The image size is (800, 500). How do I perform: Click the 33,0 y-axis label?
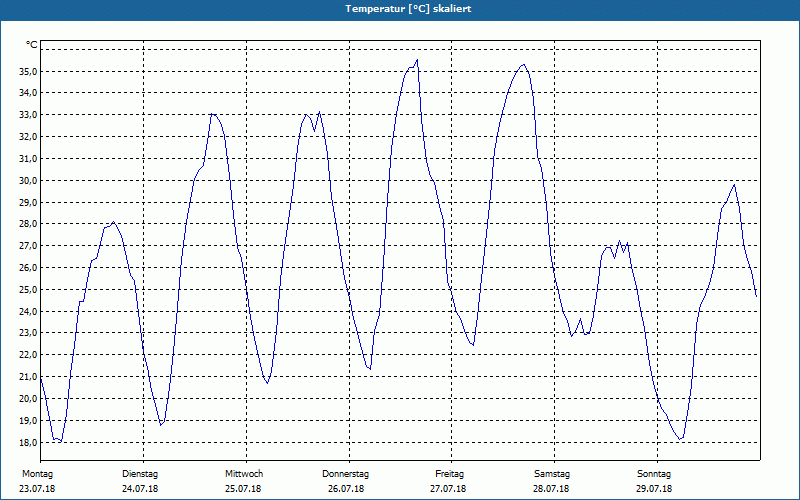click(28, 115)
